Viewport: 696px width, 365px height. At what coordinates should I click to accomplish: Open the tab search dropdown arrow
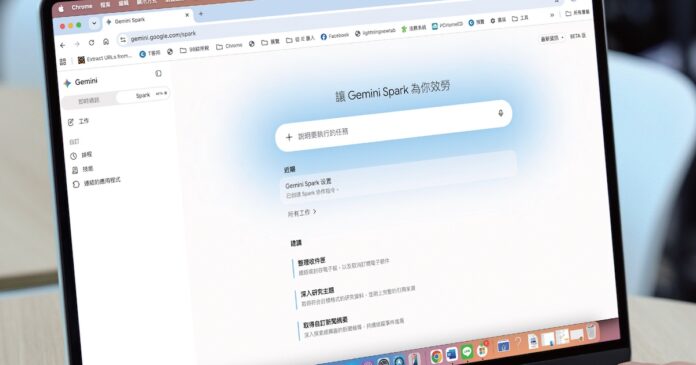pyautogui.click(x=94, y=24)
